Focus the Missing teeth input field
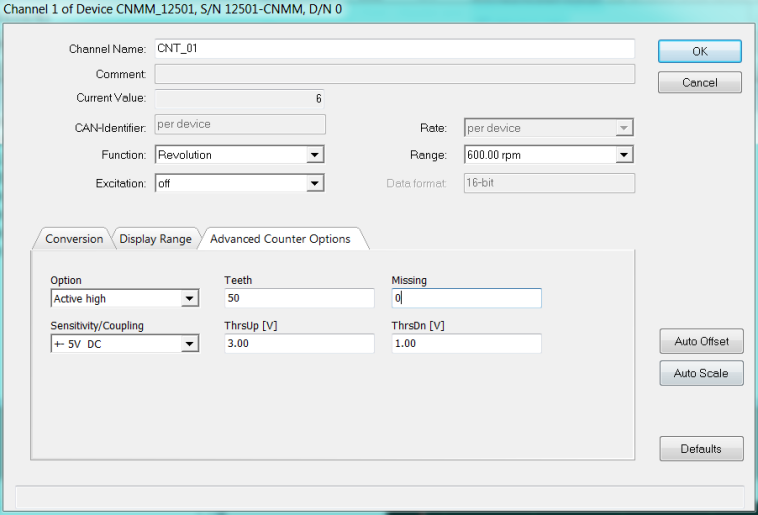The width and height of the screenshot is (758, 515). point(466,298)
